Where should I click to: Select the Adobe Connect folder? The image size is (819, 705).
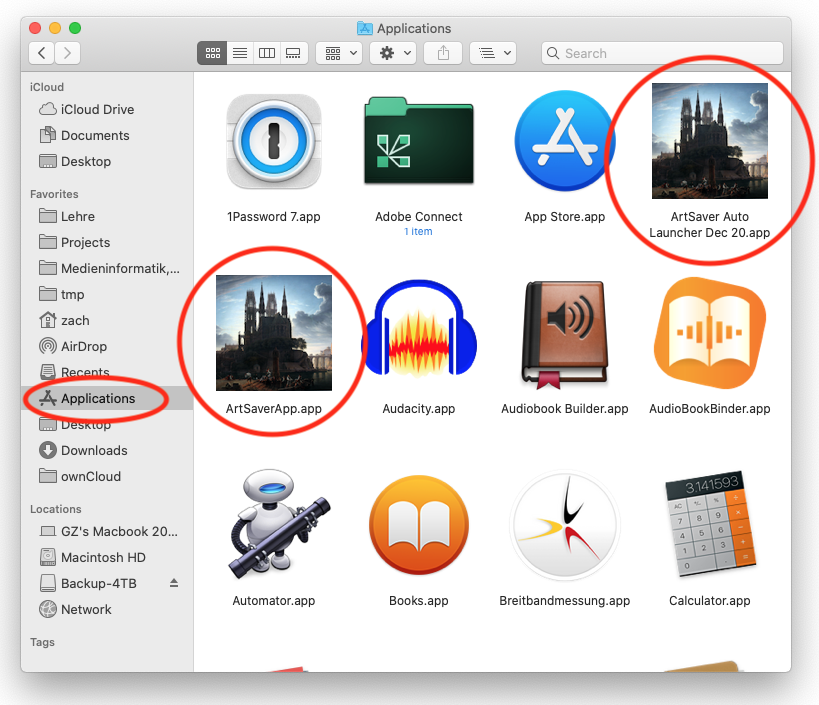pyautogui.click(x=419, y=141)
